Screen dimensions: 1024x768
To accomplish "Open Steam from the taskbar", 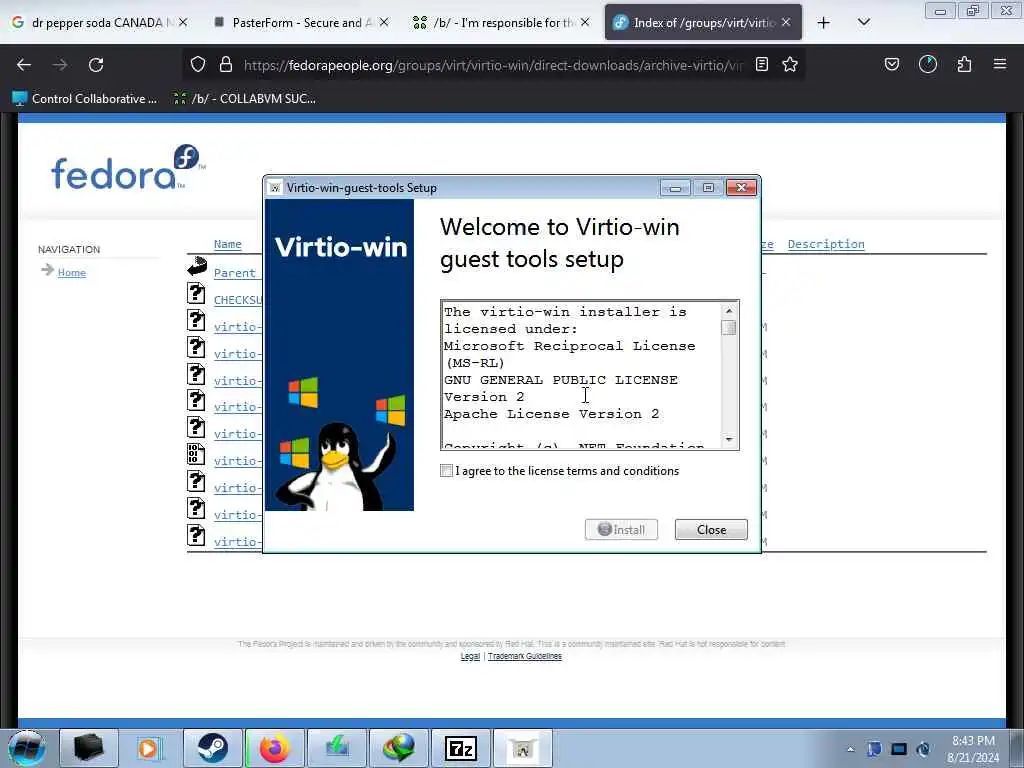I will tap(212, 748).
